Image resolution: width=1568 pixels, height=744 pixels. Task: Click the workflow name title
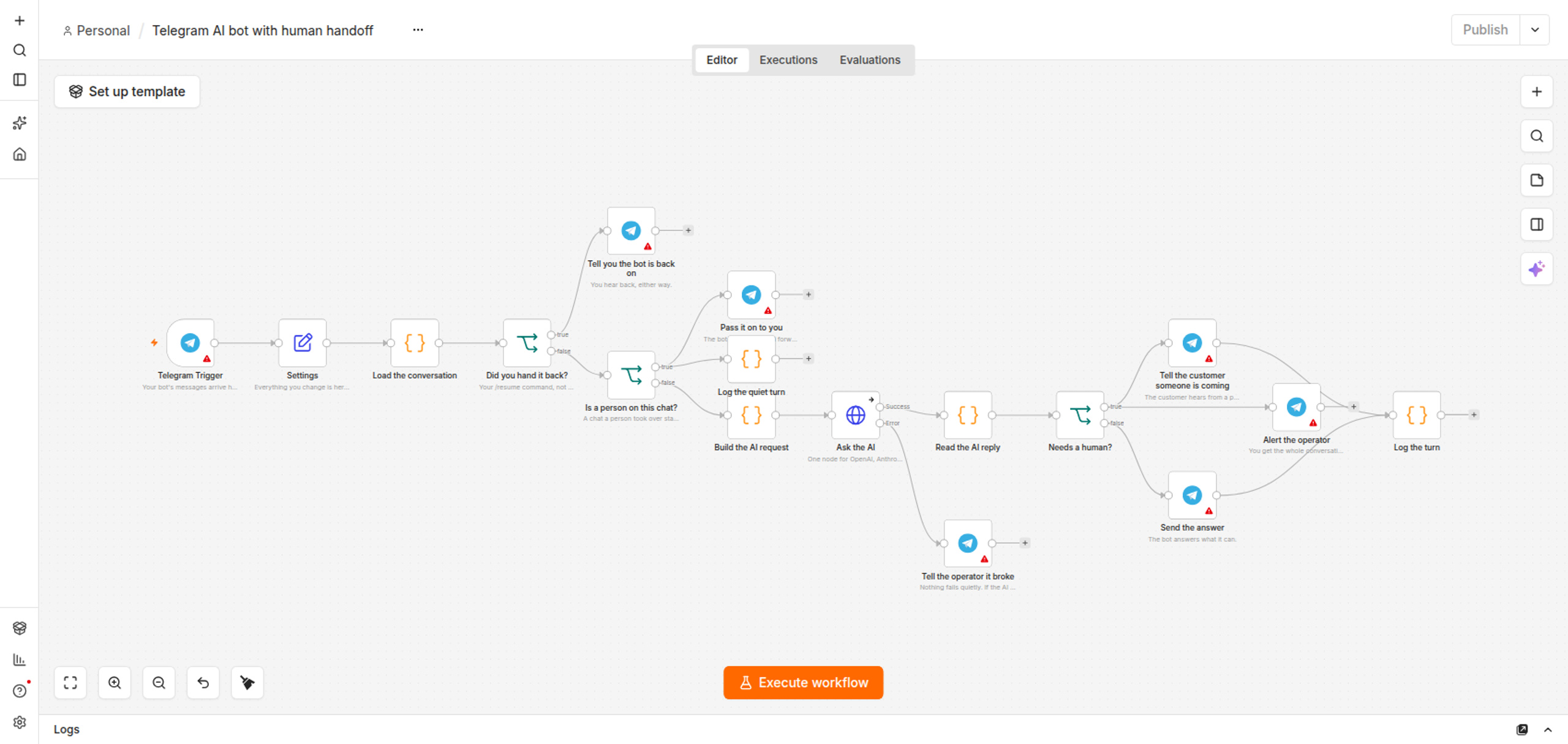[x=262, y=31]
